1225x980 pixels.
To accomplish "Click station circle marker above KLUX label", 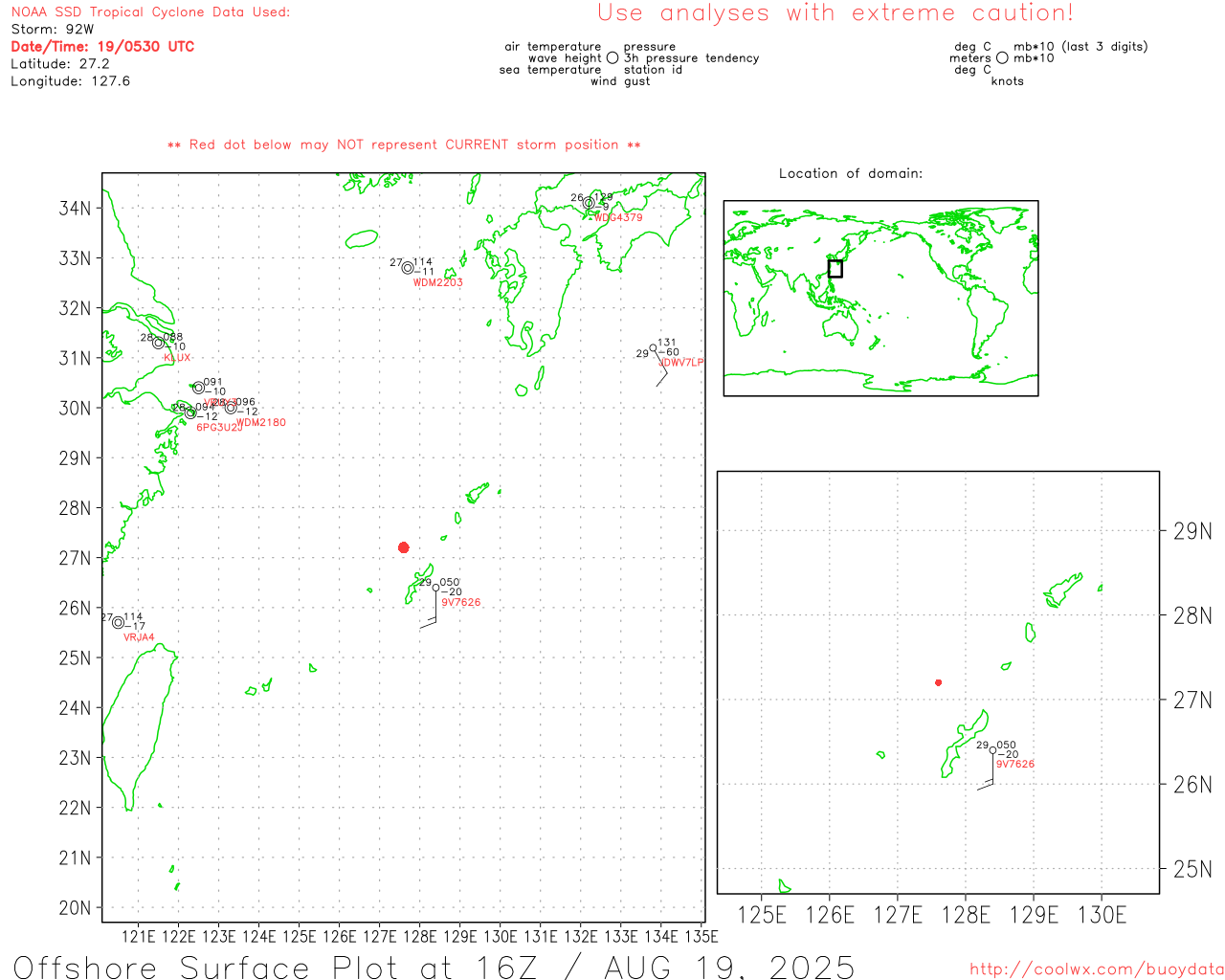I will tap(159, 343).
